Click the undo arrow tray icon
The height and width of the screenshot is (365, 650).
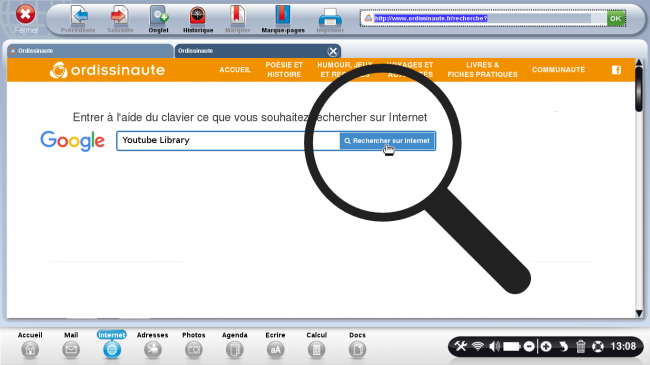(563, 346)
